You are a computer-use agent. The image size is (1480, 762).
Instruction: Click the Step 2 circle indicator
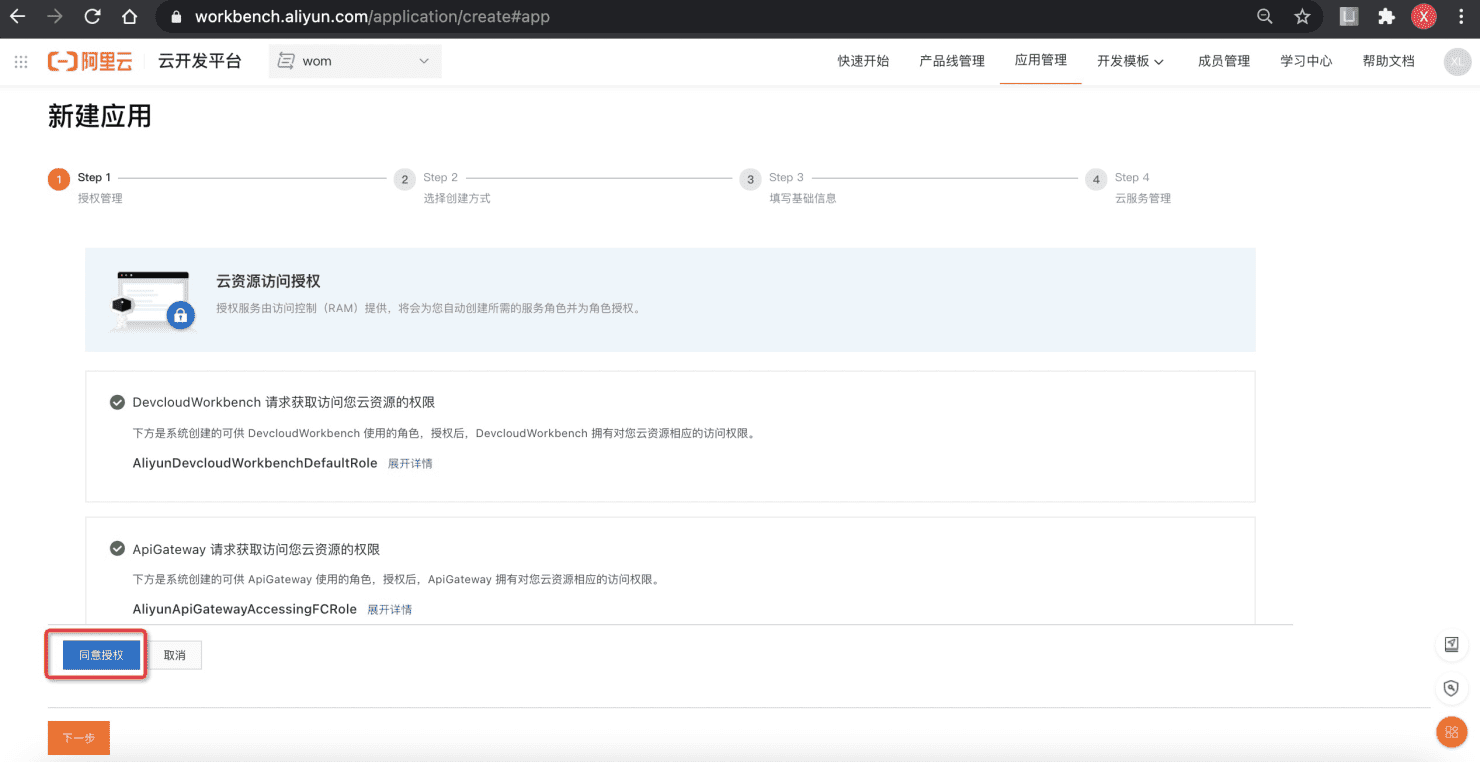404,179
